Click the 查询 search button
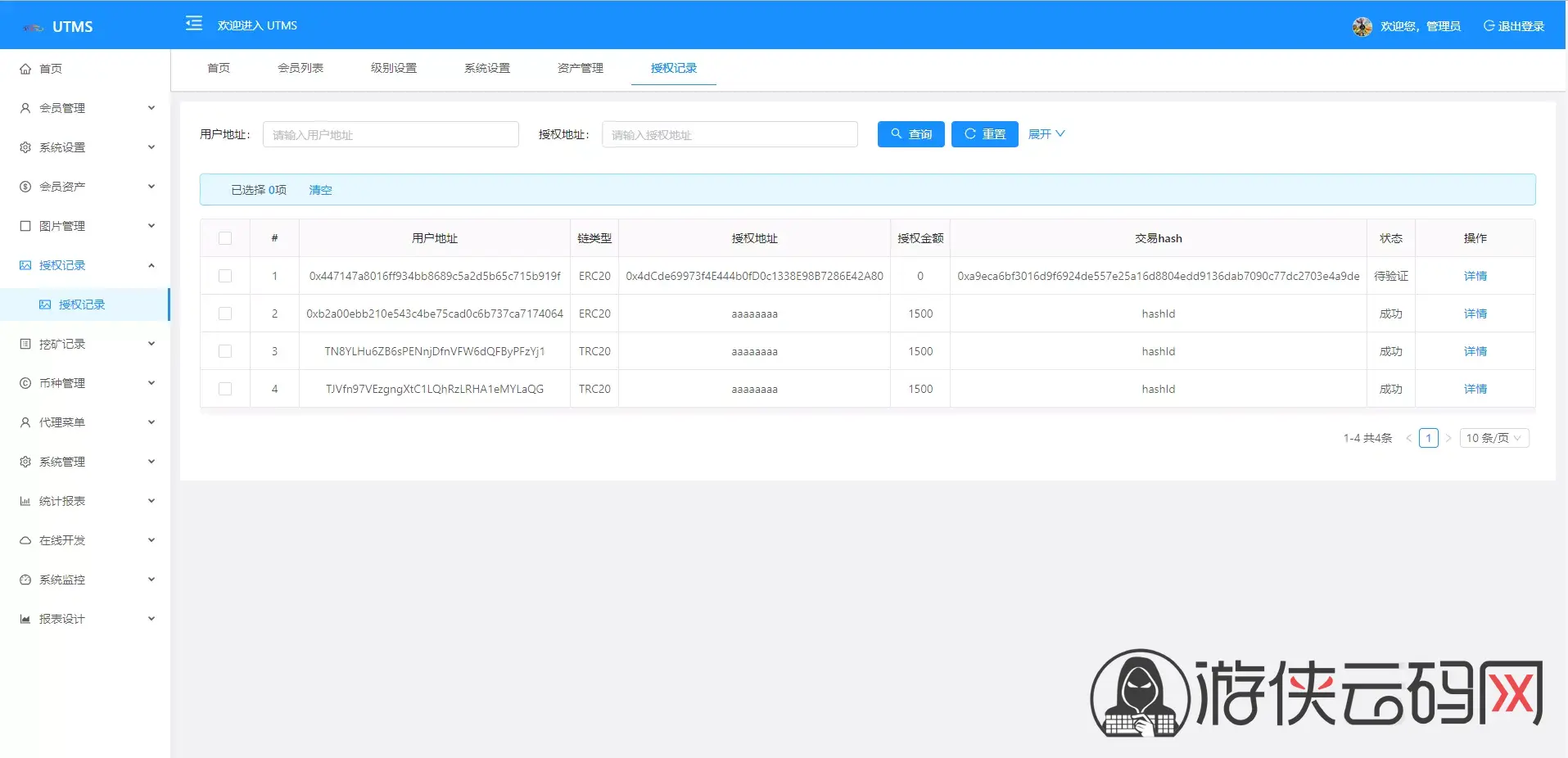This screenshot has width=1568, height=758. pos(911,134)
